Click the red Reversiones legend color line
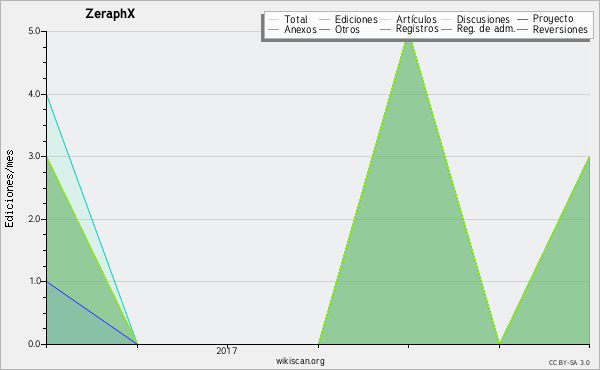Image resolution: width=600 pixels, height=370 pixels. 522,29
